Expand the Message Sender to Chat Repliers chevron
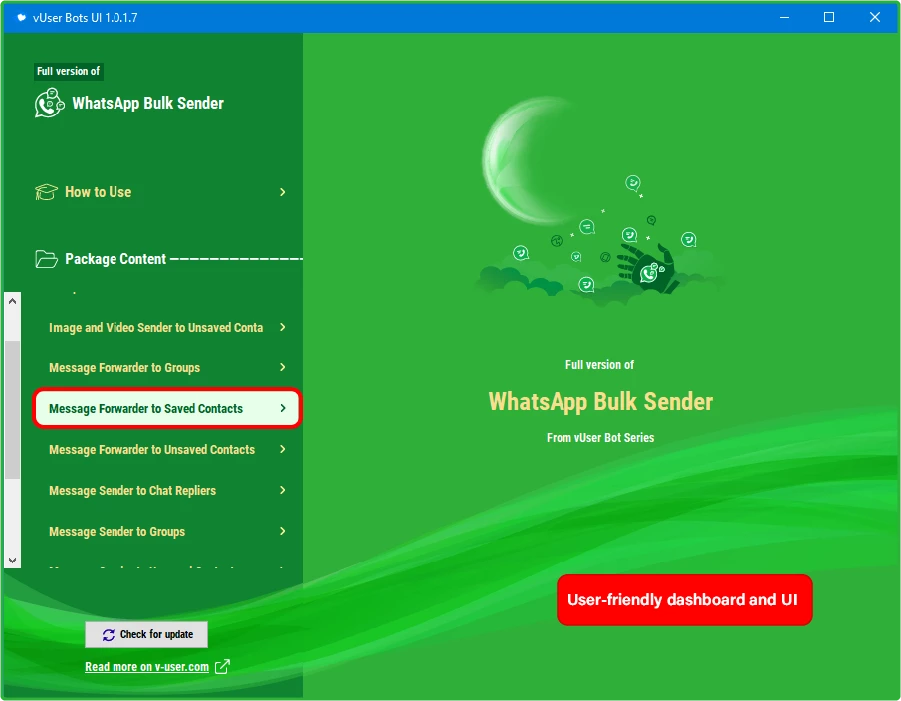Screen dimensions: 901x701 [x=283, y=490]
